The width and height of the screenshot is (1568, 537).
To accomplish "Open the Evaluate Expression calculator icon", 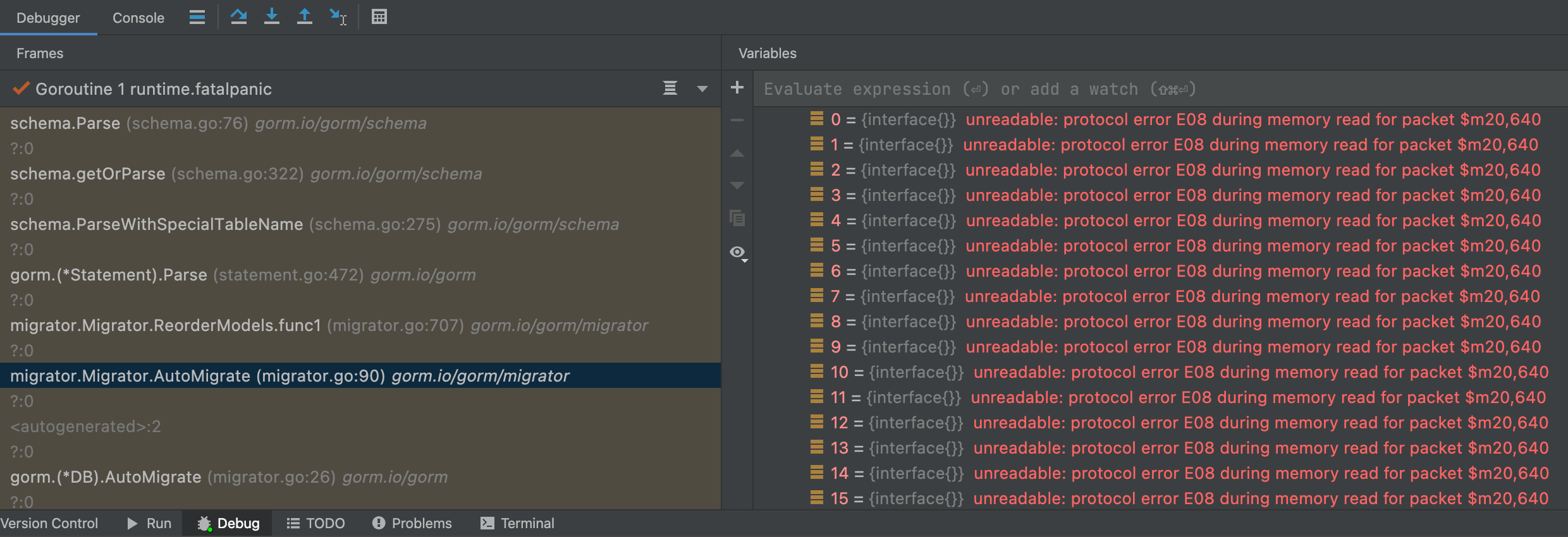I will click(x=379, y=17).
